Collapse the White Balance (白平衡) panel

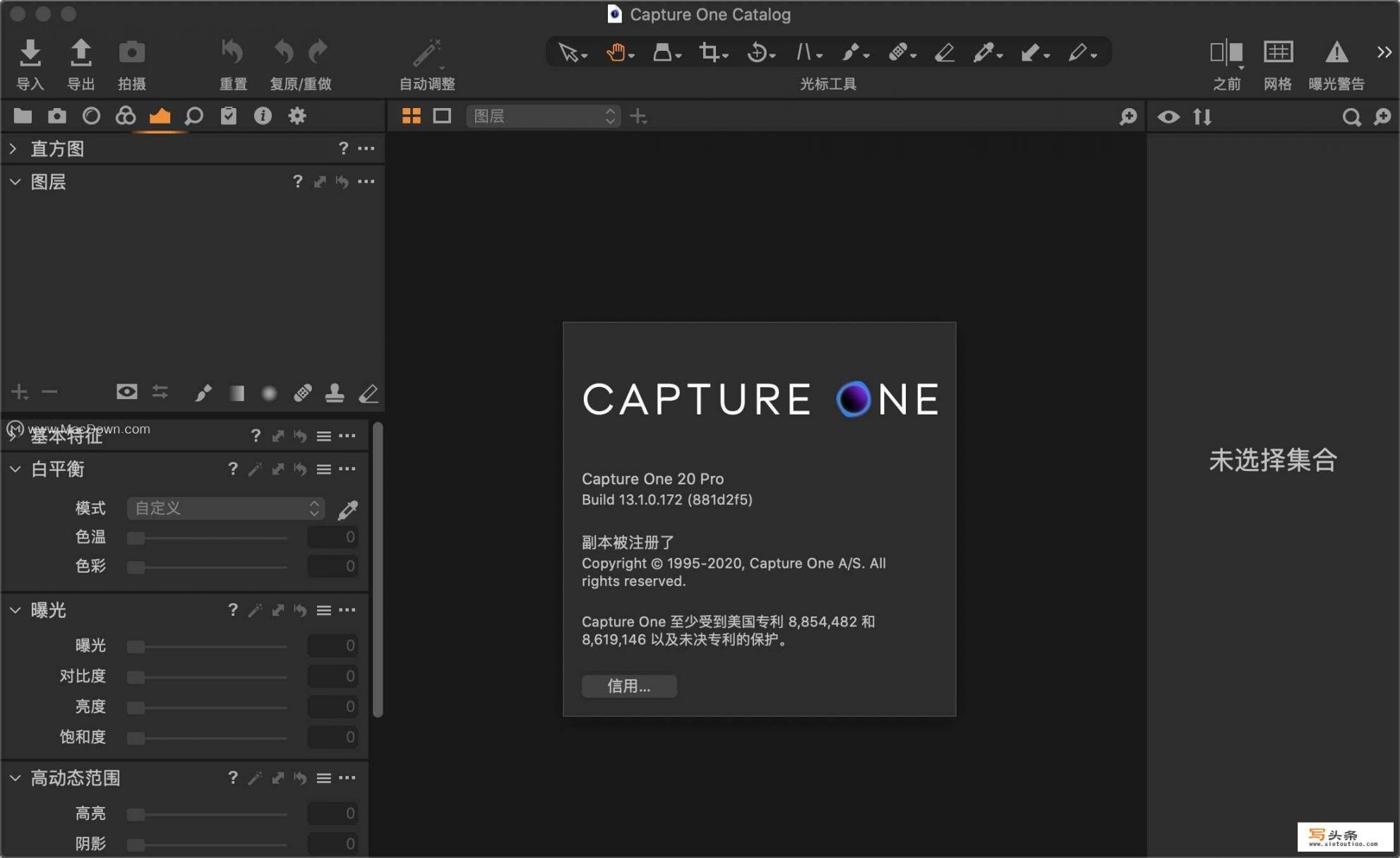[x=15, y=470]
